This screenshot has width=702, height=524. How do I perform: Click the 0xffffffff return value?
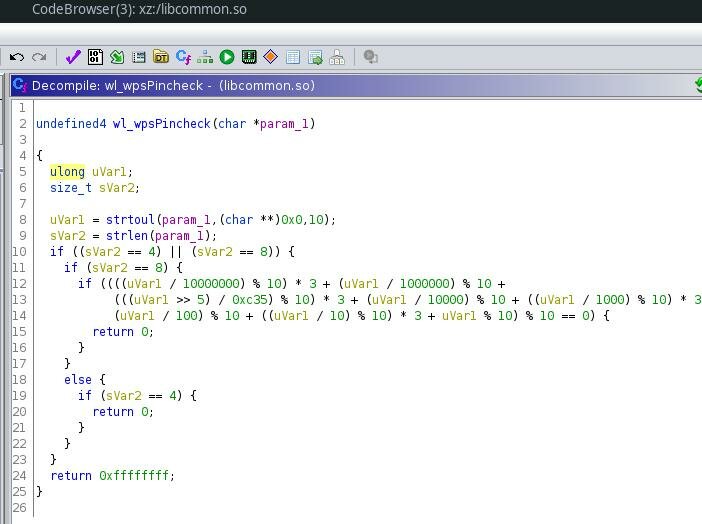135,476
